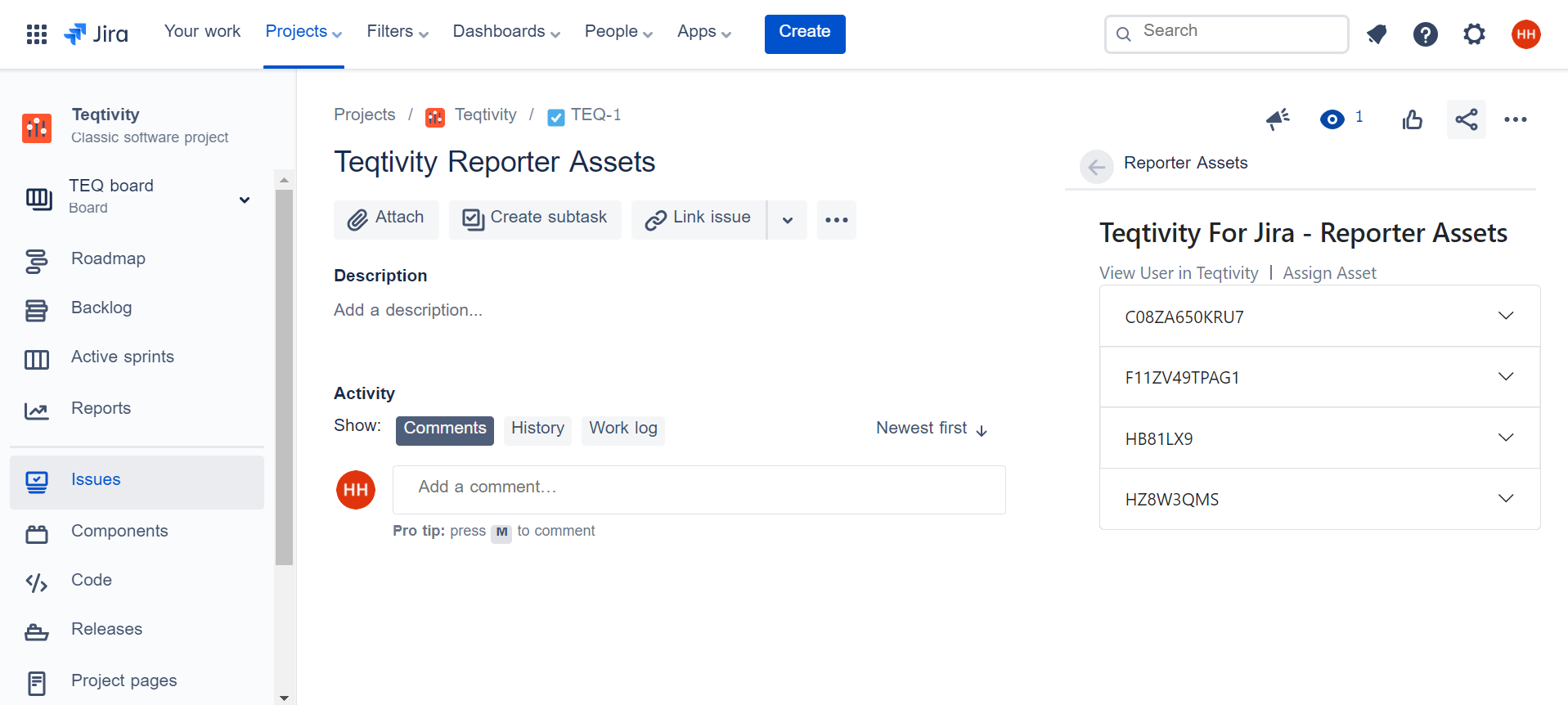Open the notifications bell icon
The width and height of the screenshot is (1568, 705).
tap(1377, 34)
